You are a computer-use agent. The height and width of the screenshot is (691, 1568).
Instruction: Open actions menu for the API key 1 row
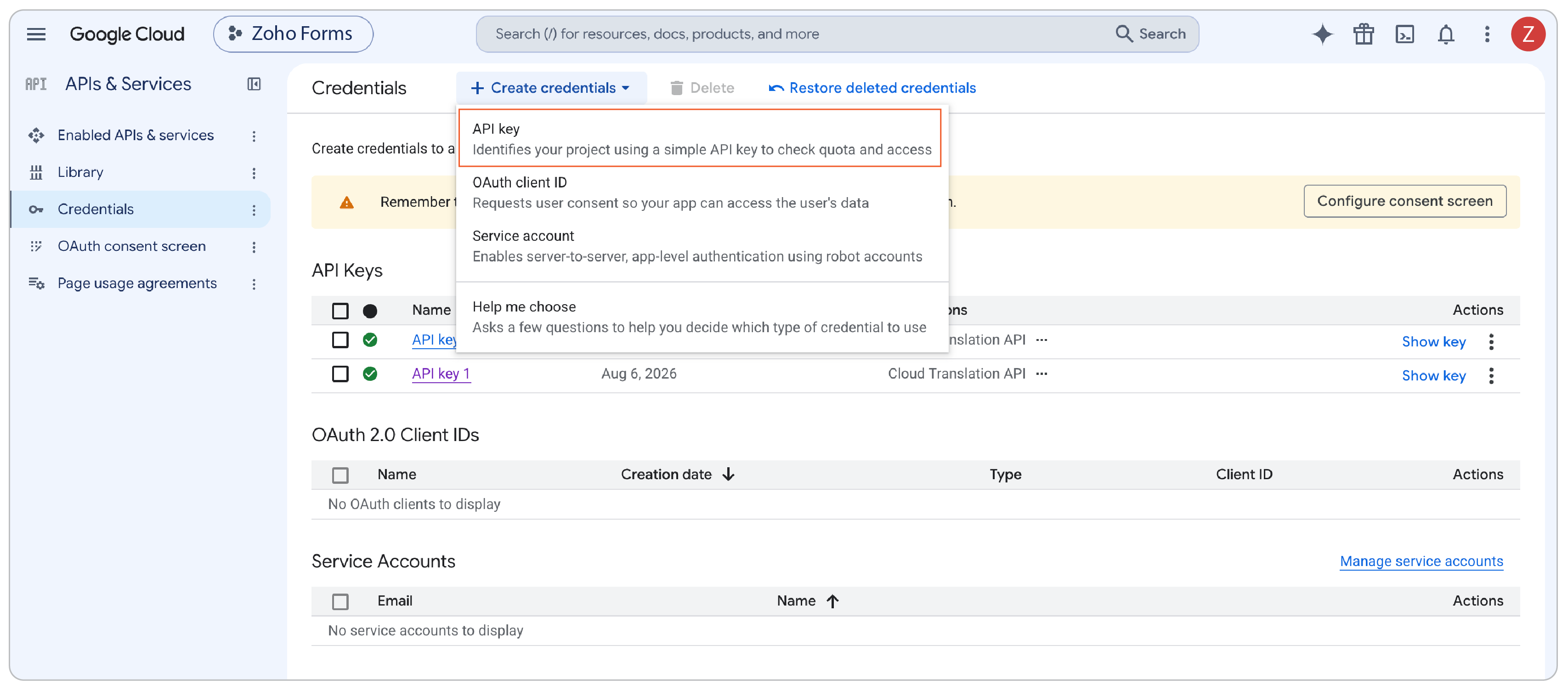tap(1491, 376)
